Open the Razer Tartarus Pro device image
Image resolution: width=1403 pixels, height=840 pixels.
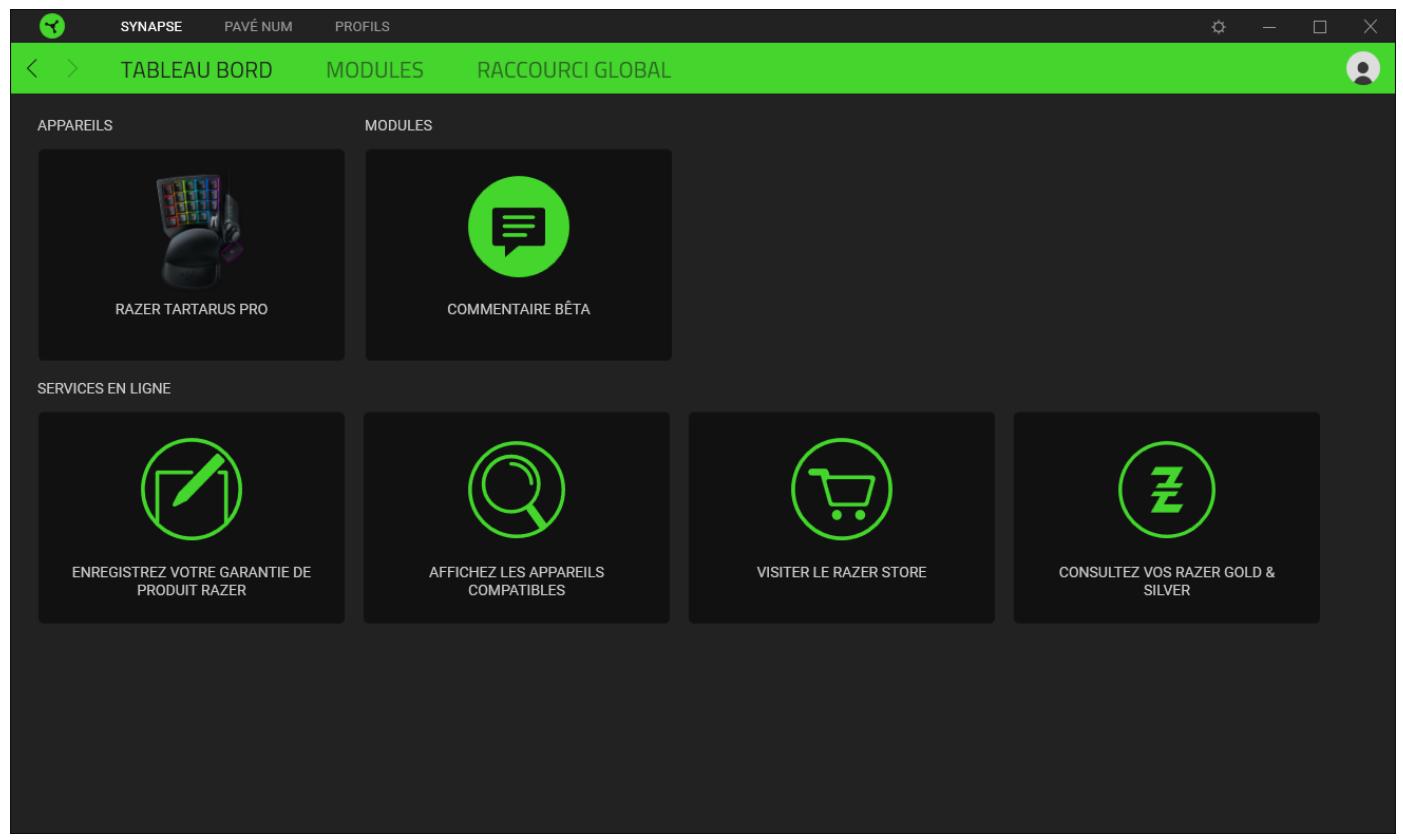click(203, 231)
